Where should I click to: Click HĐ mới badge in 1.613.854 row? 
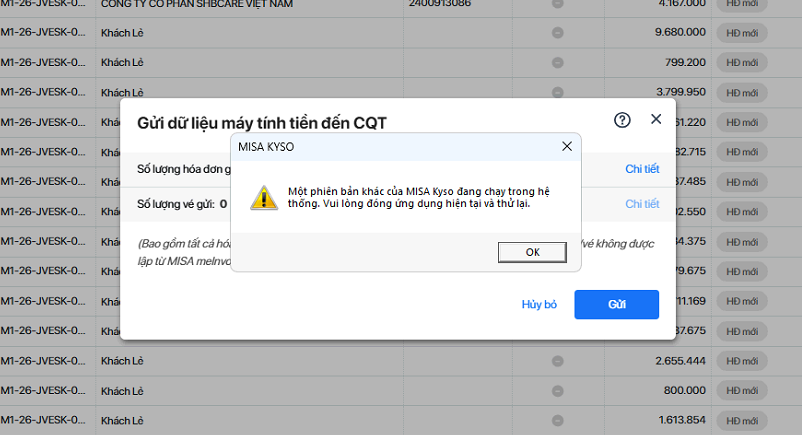(x=741, y=420)
